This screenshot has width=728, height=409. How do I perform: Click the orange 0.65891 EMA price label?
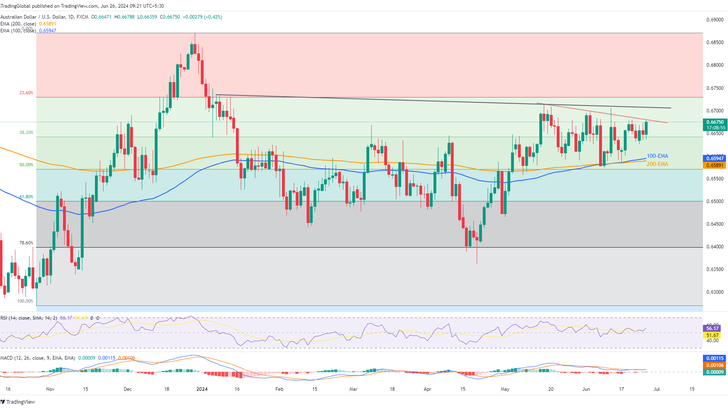point(715,165)
